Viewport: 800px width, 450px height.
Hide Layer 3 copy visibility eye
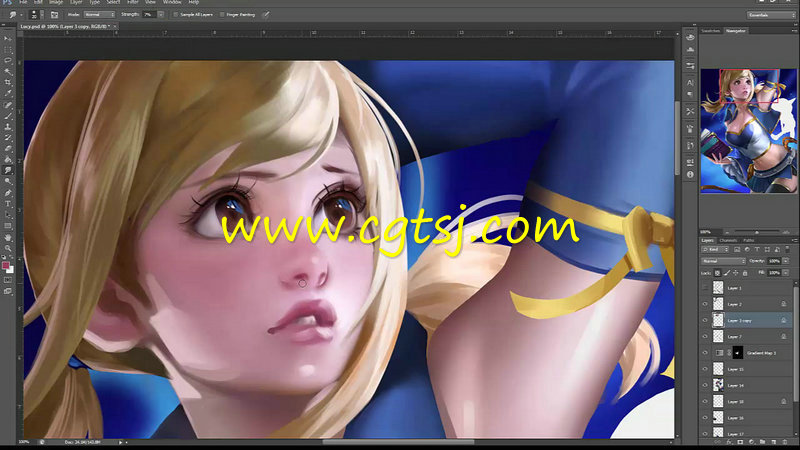705,320
